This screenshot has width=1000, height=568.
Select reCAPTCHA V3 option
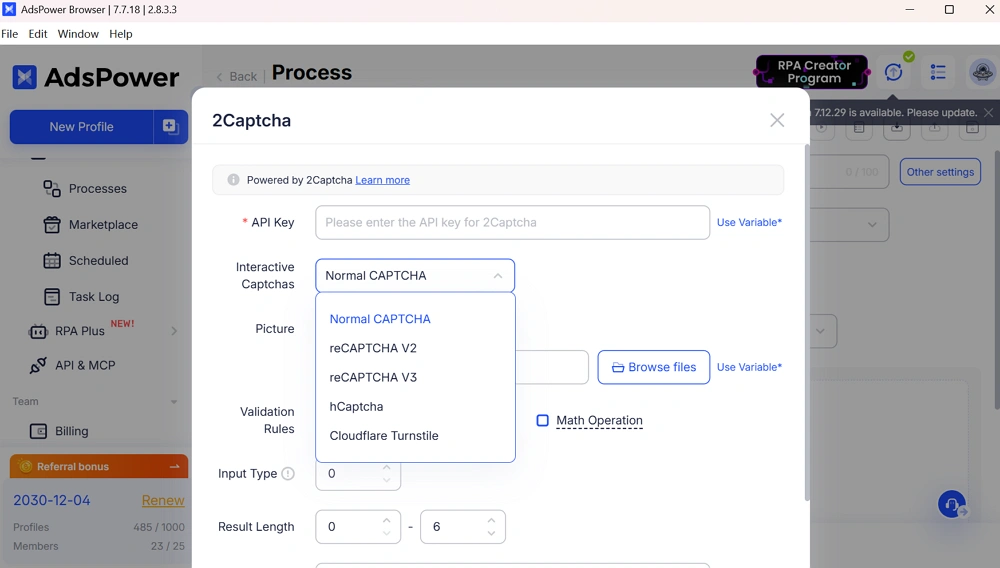(x=373, y=377)
